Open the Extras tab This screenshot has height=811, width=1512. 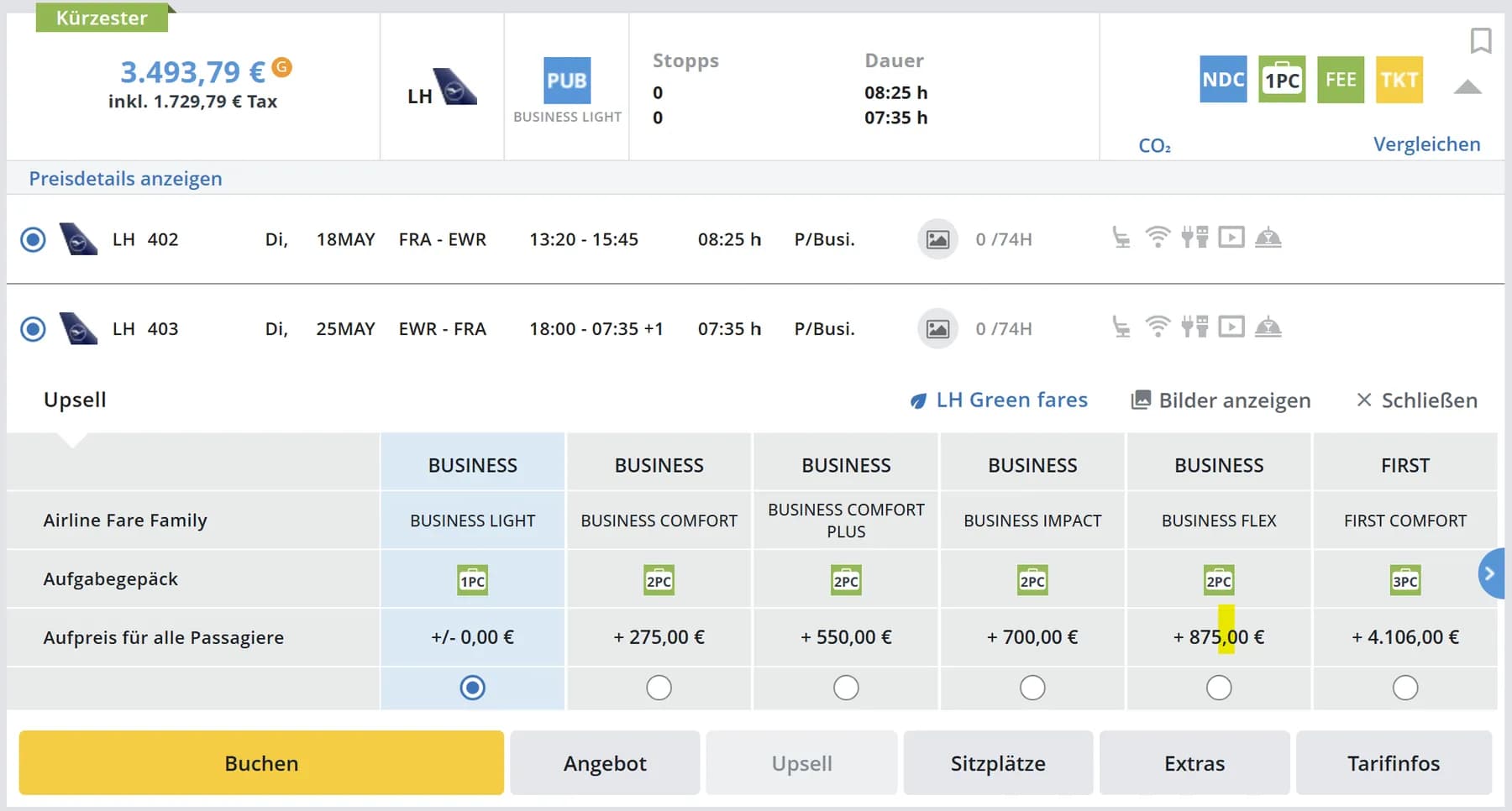click(x=1194, y=763)
